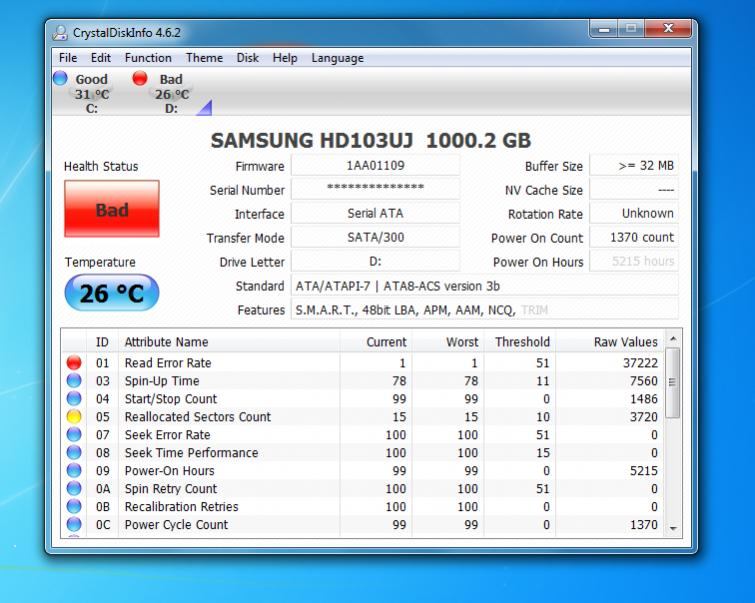The image size is (755, 603).
Task: Click blue status icon for Spin Retry Count
Action: pos(74,488)
